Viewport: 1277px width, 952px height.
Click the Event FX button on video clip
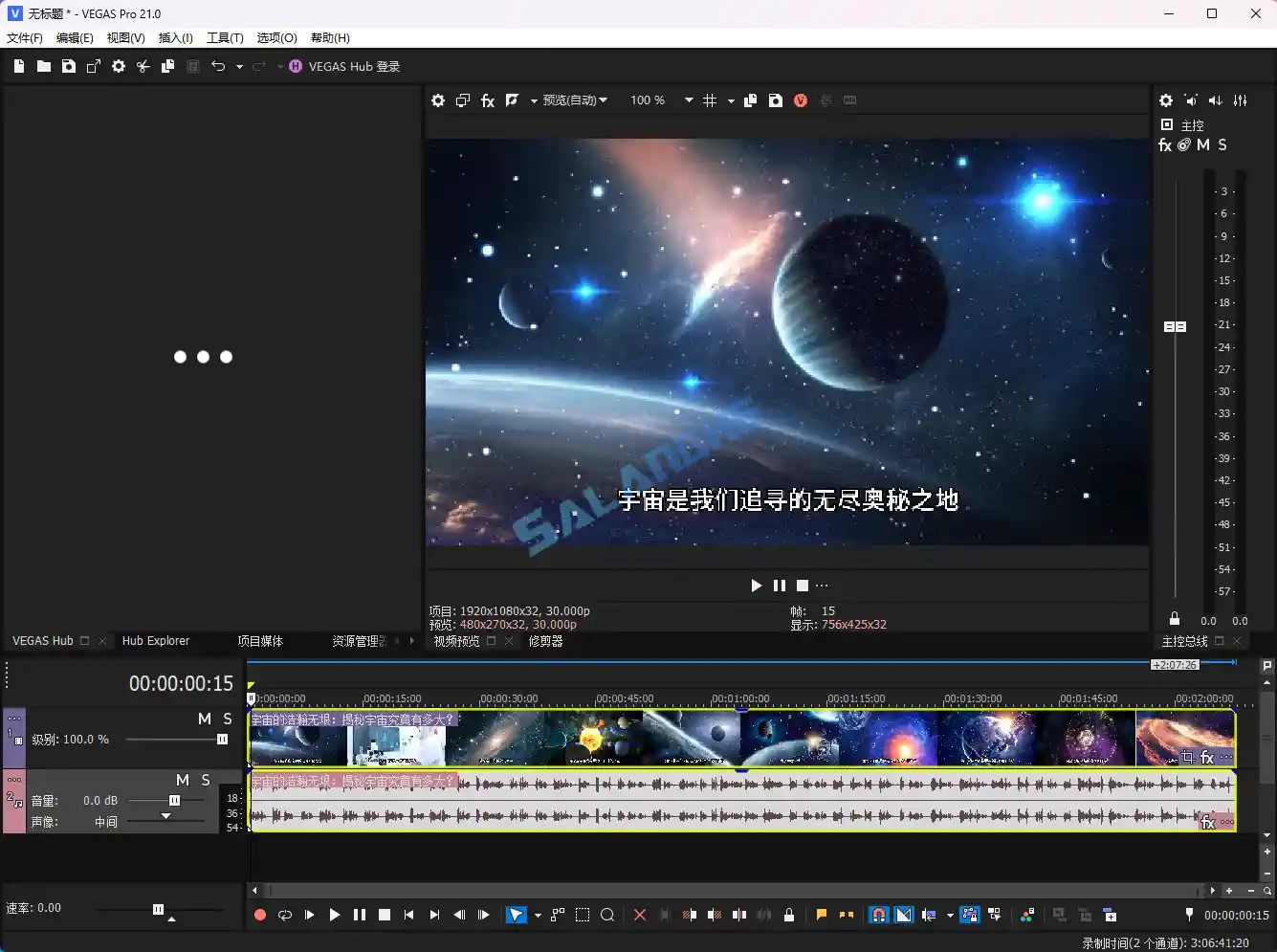pyautogui.click(x=1207, y=758)
